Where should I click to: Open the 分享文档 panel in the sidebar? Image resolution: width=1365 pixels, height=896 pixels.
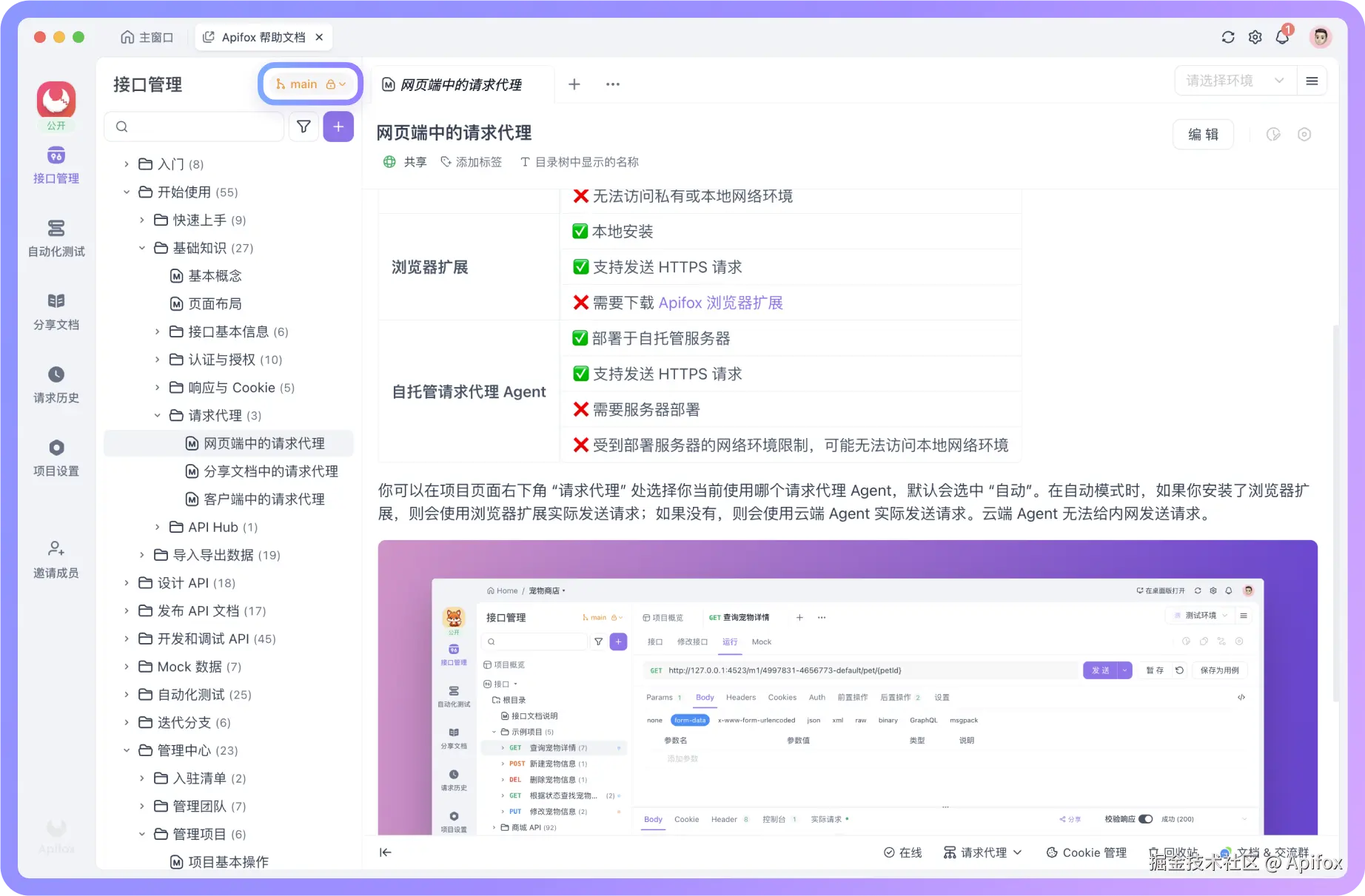pyautogui.click(x=56, y=311)
